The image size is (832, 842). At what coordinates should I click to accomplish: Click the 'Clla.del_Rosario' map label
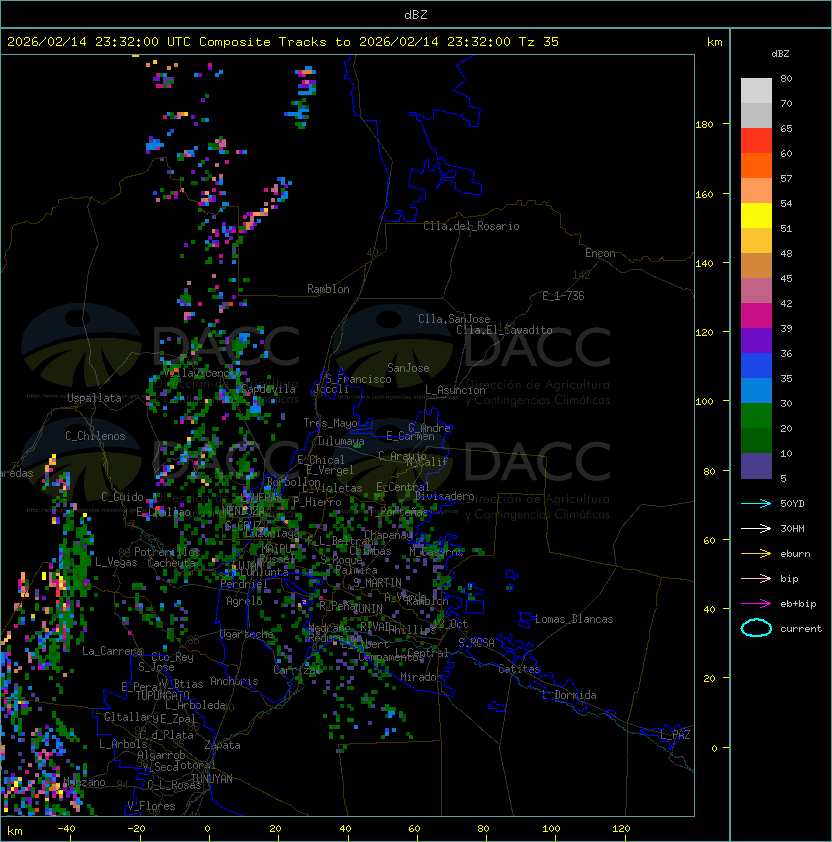471,226
